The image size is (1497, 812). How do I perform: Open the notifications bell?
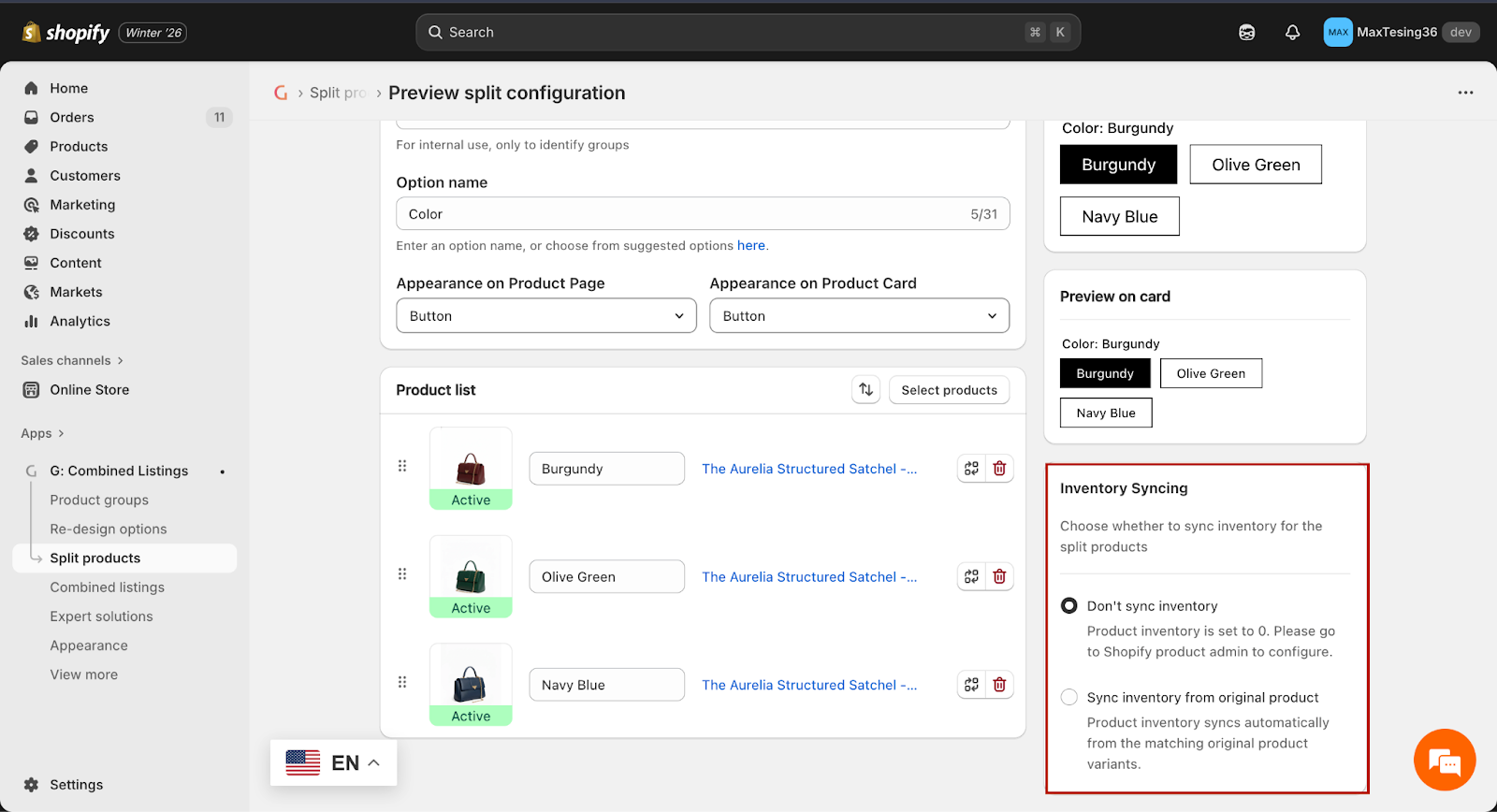[x=1292, y=33]
